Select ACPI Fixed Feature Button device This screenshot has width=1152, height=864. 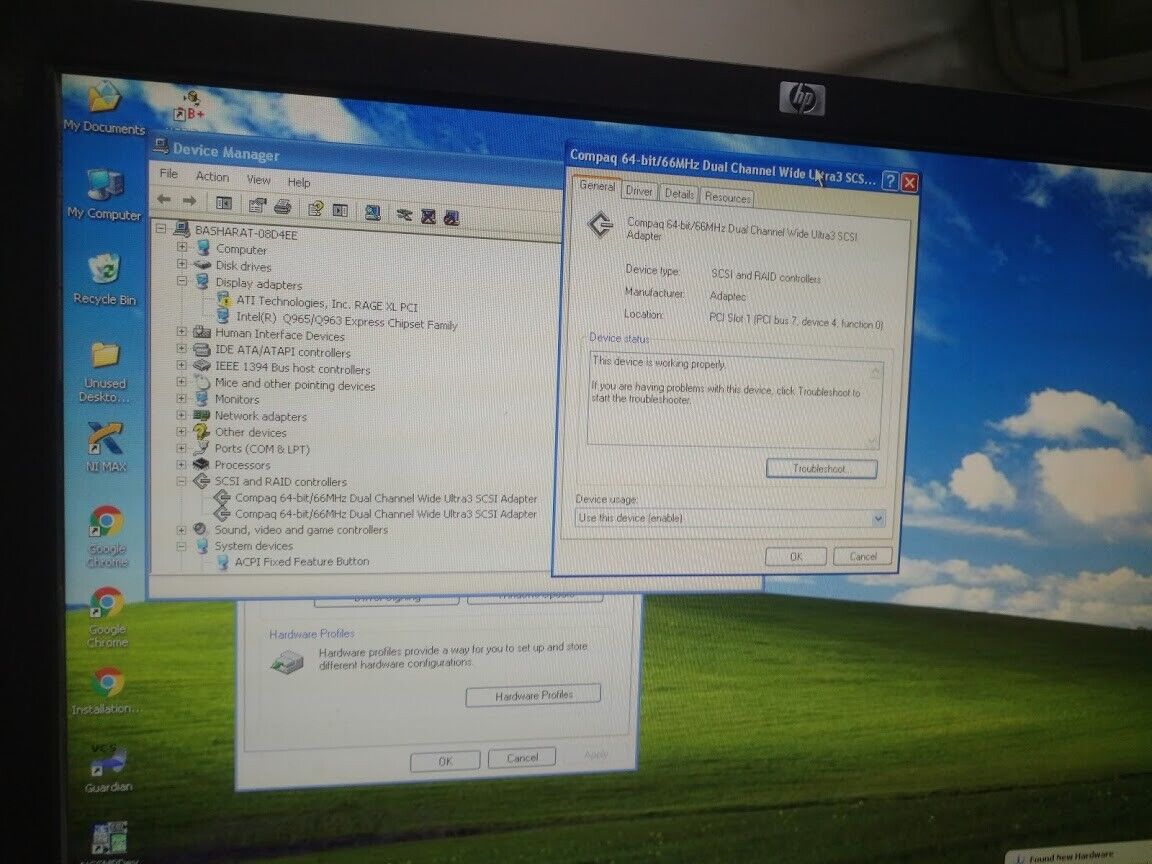coord(301,561)
